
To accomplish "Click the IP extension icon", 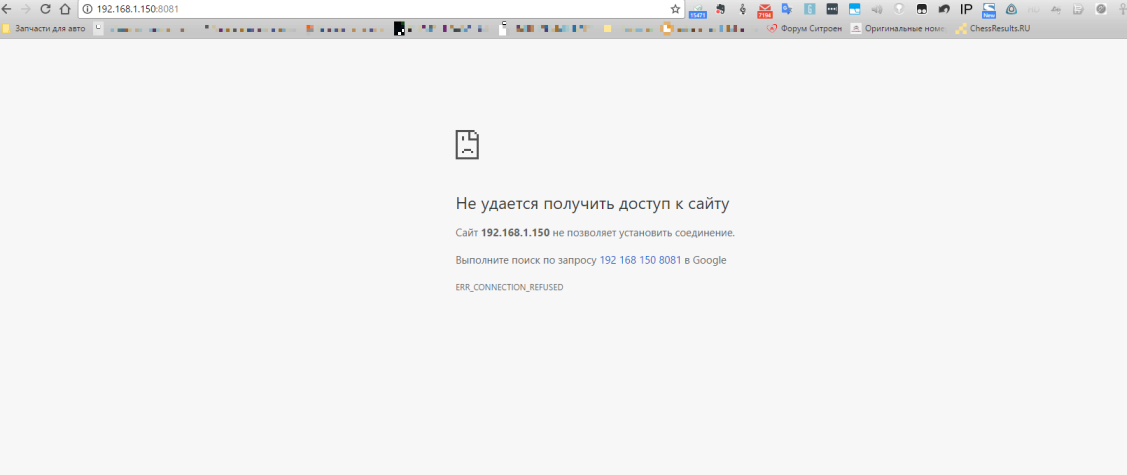I will click(x=966, y=9).
